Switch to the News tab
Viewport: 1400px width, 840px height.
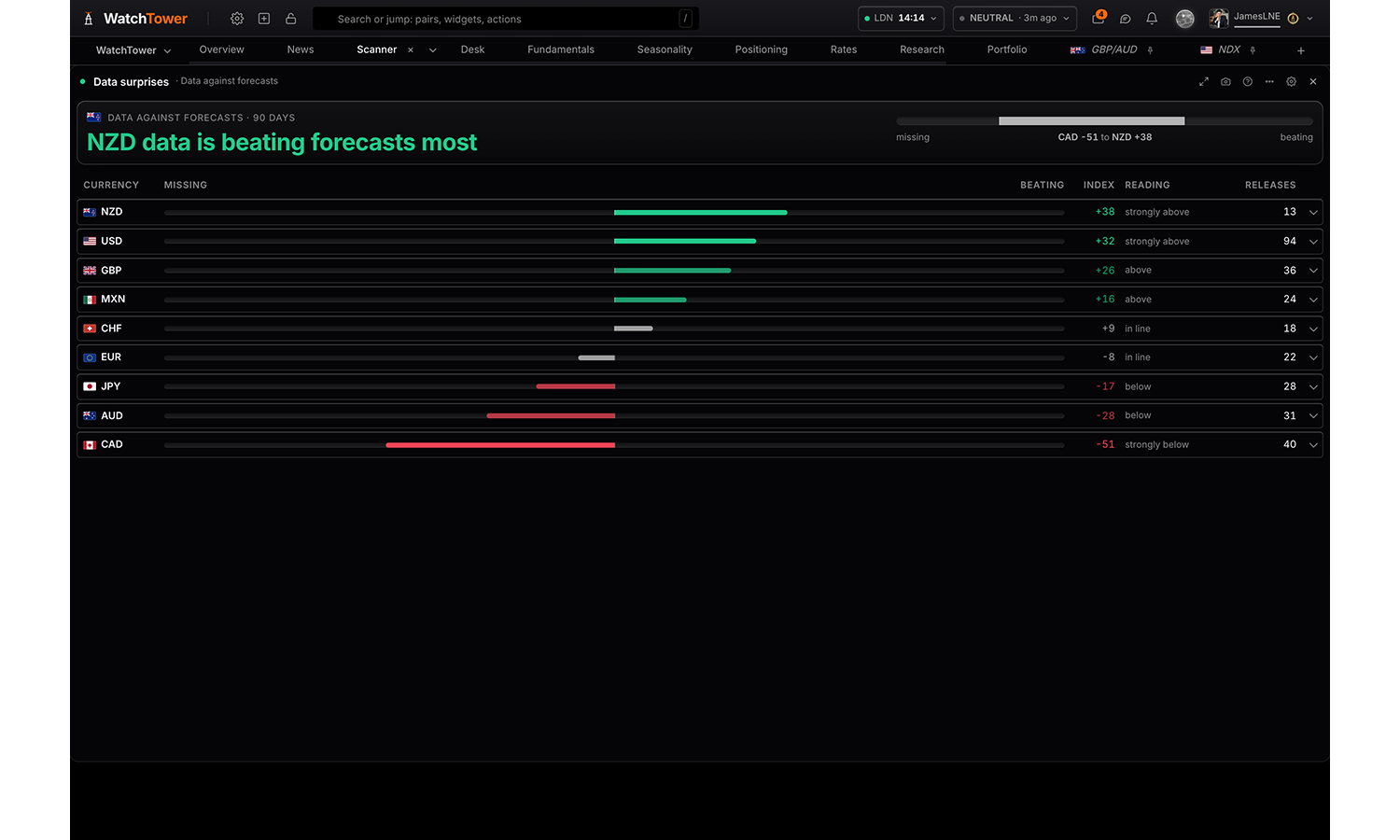(x=301, y=50)
